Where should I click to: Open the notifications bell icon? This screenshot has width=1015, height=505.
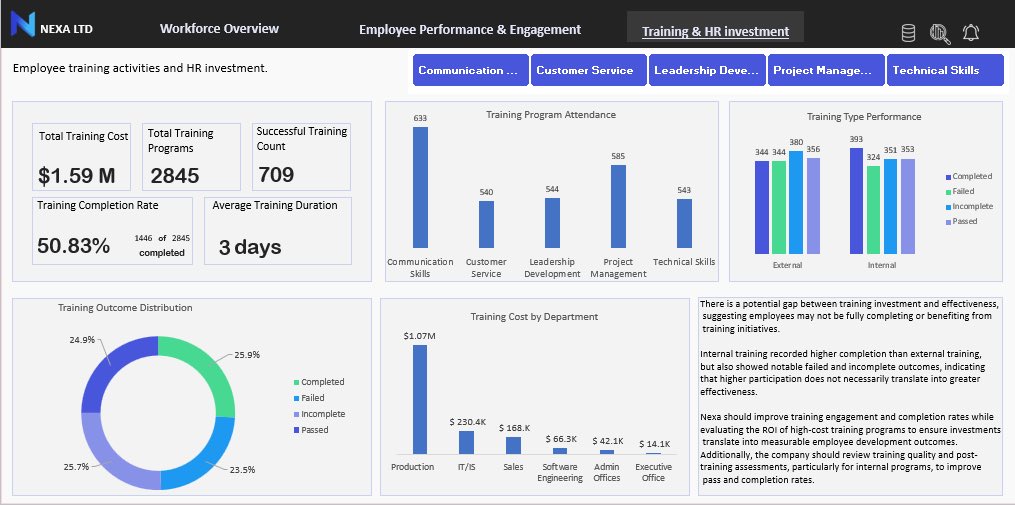(x=970, y=33)
